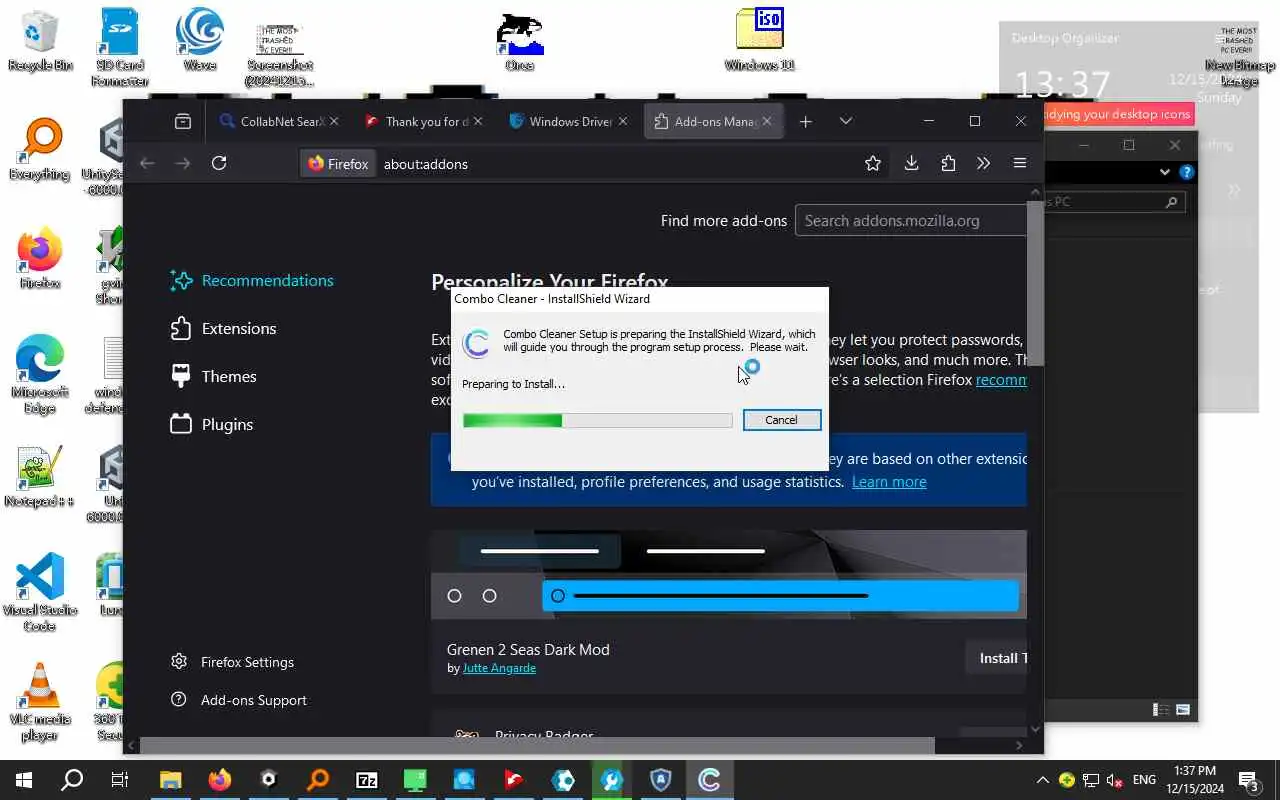This screenshot has height=800, width=1280.
Task: Open the Windows Start menu
Action: (x=24, y=780)
